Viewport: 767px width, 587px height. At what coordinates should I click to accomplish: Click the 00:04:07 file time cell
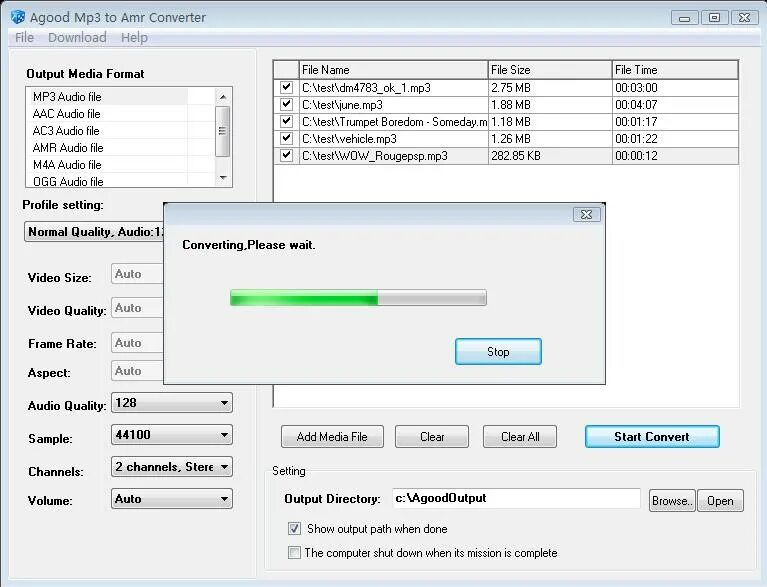[x=675, y=105]
